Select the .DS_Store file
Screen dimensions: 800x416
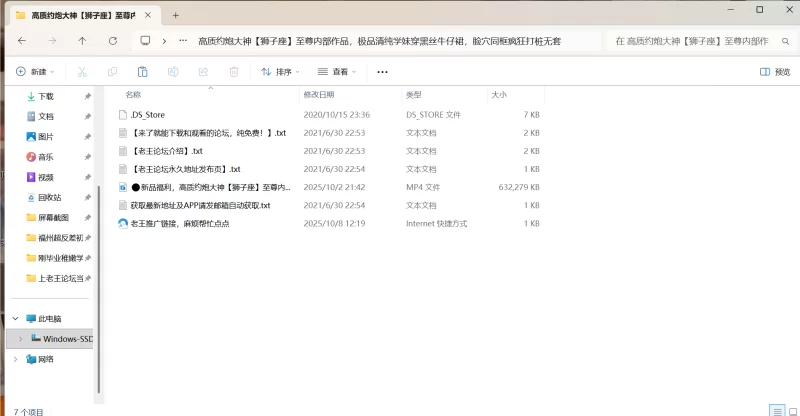point(147,115)
